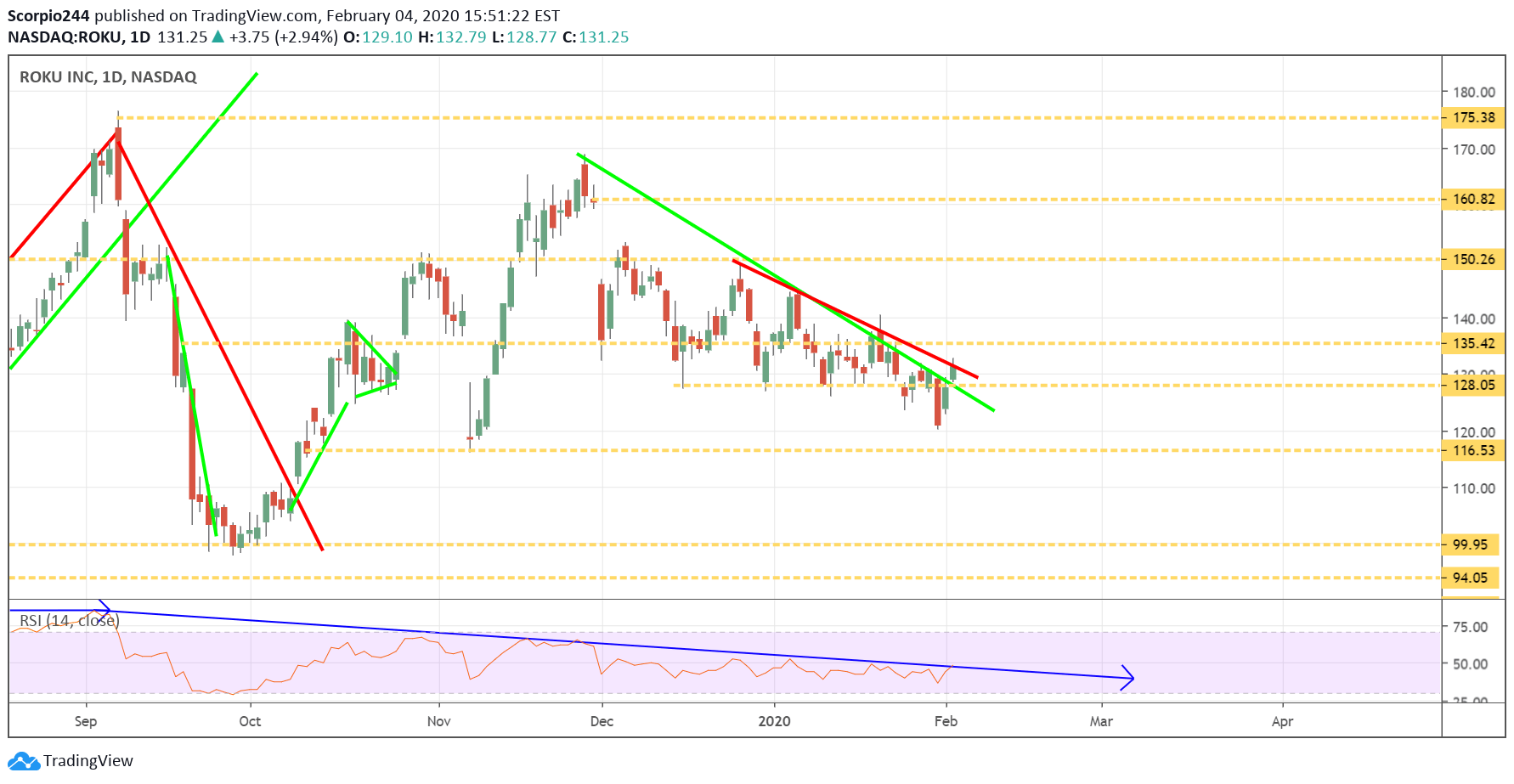
Task: Click the Apr label on time axis
Action: pyautogui.click(x=1282, y=721)
